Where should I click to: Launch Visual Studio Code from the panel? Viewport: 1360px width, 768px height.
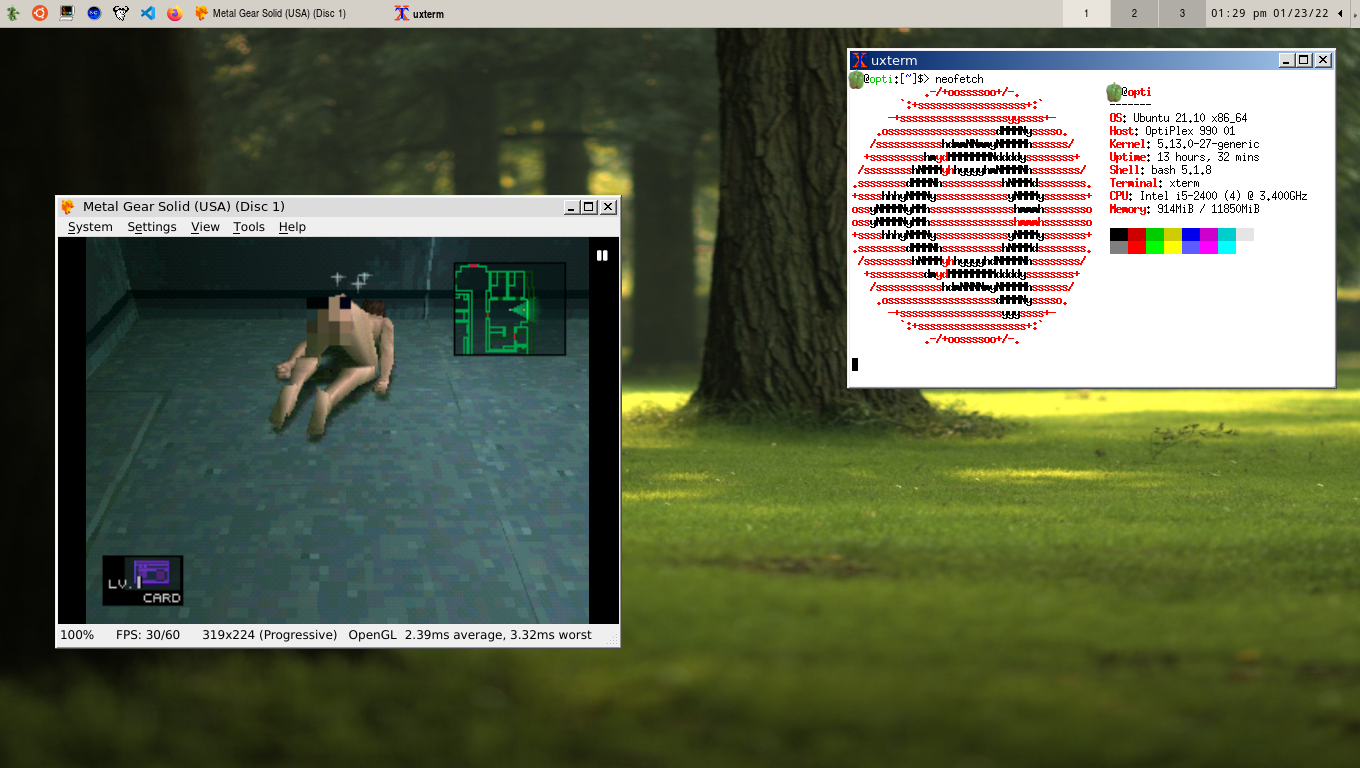tap(147, 13)
